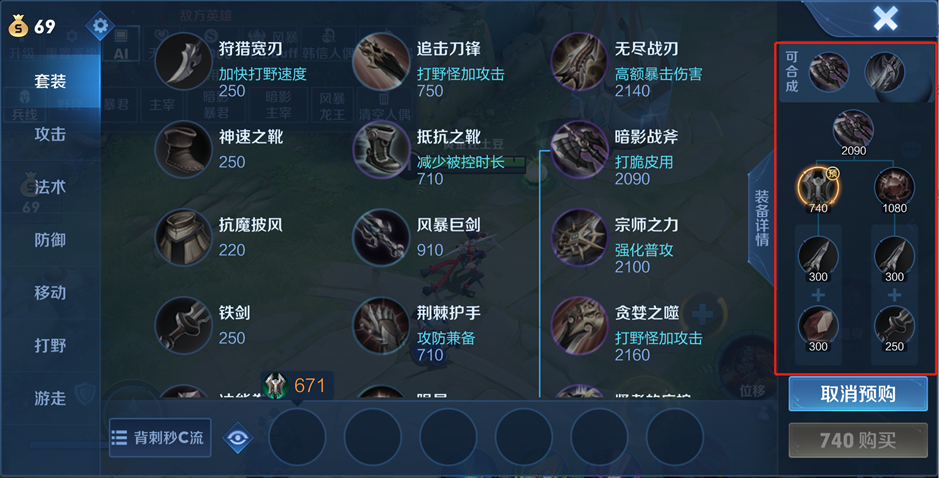The image size is (939, 478).
Task: Select the 无尽战刃 item icon
Action: [x=578, y=62]
